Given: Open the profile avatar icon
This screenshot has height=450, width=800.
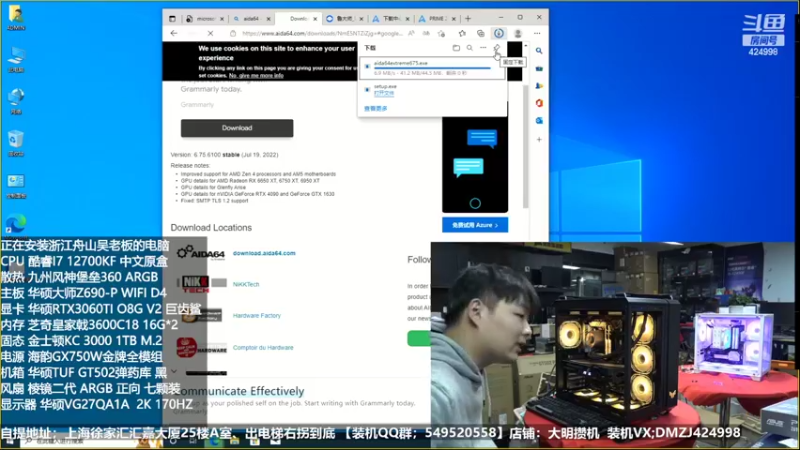Looking at the screenshot, I should 518,33.
